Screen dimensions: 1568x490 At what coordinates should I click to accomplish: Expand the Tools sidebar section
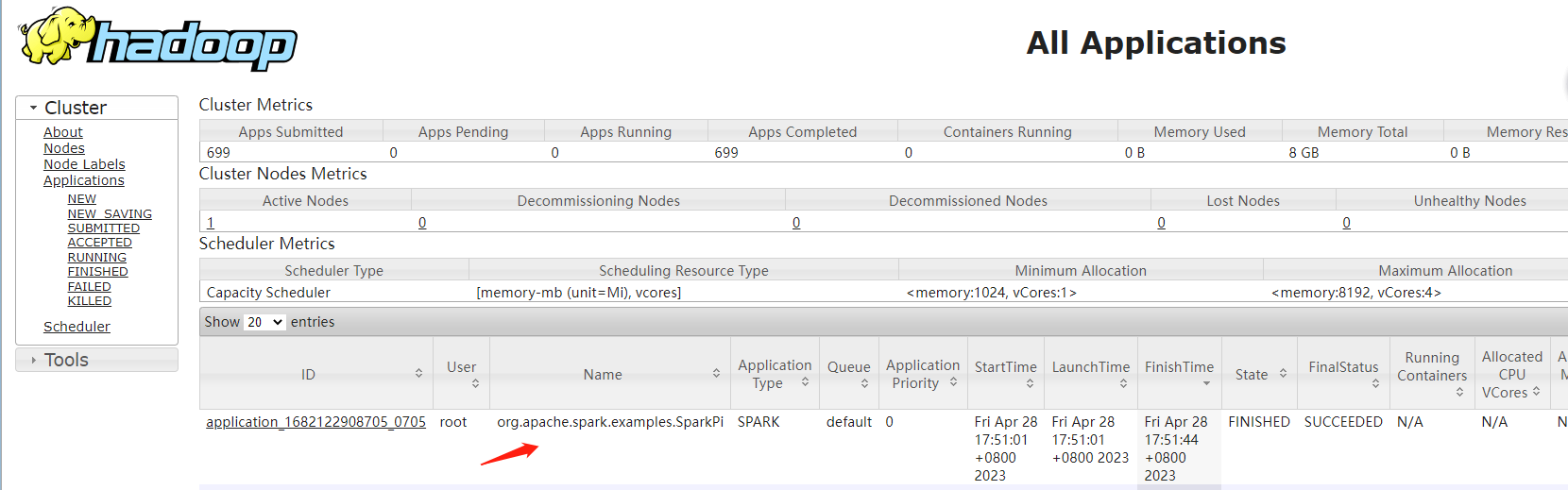click(x=34, y=361)
